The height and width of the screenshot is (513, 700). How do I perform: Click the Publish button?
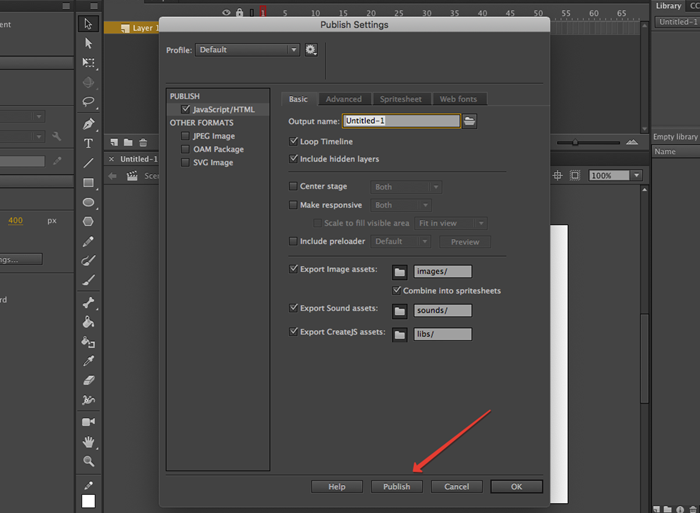(x=396, y=487)
